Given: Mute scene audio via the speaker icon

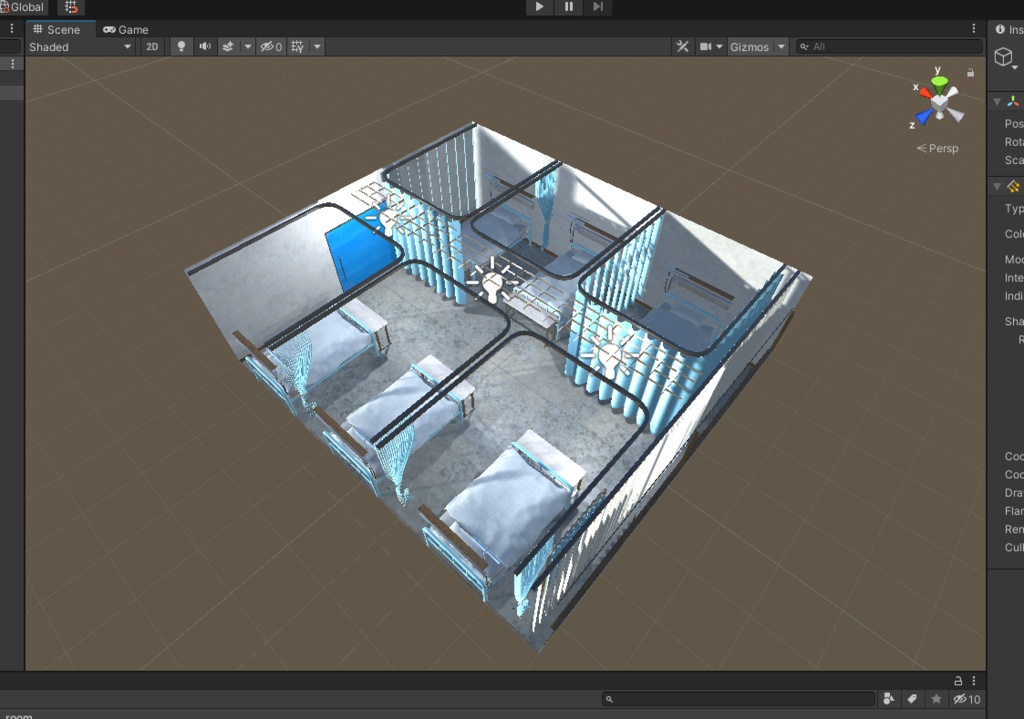Looking at the screenshot, I should point(206,46).
